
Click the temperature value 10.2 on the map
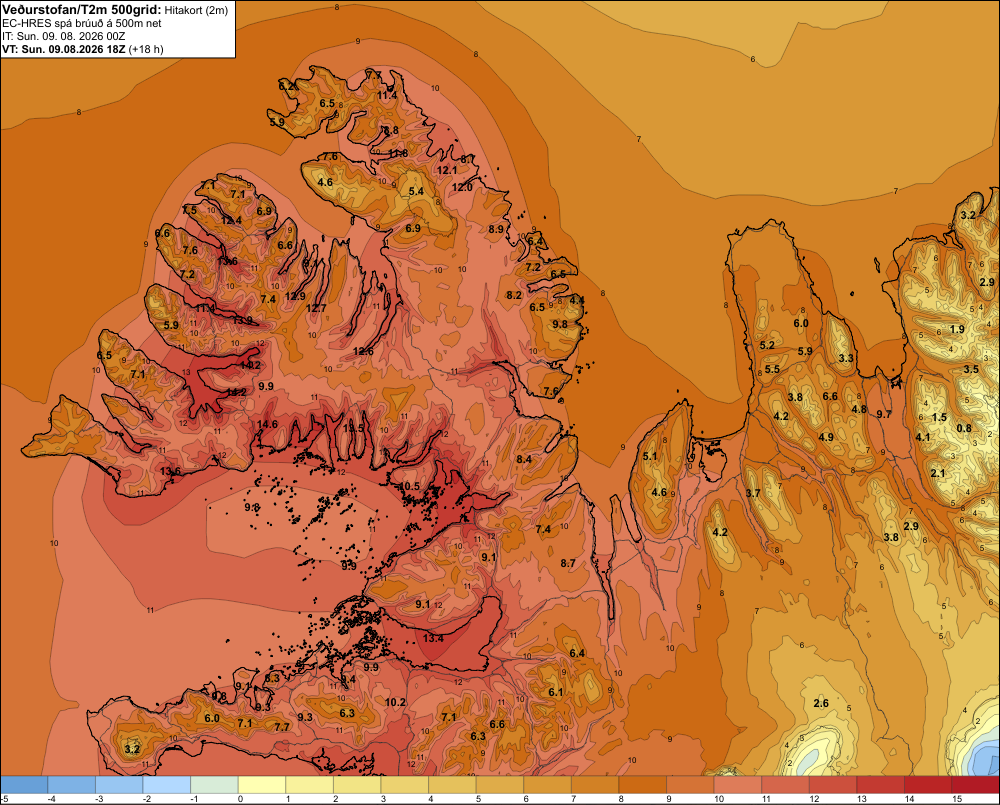[x=395, y=702]
